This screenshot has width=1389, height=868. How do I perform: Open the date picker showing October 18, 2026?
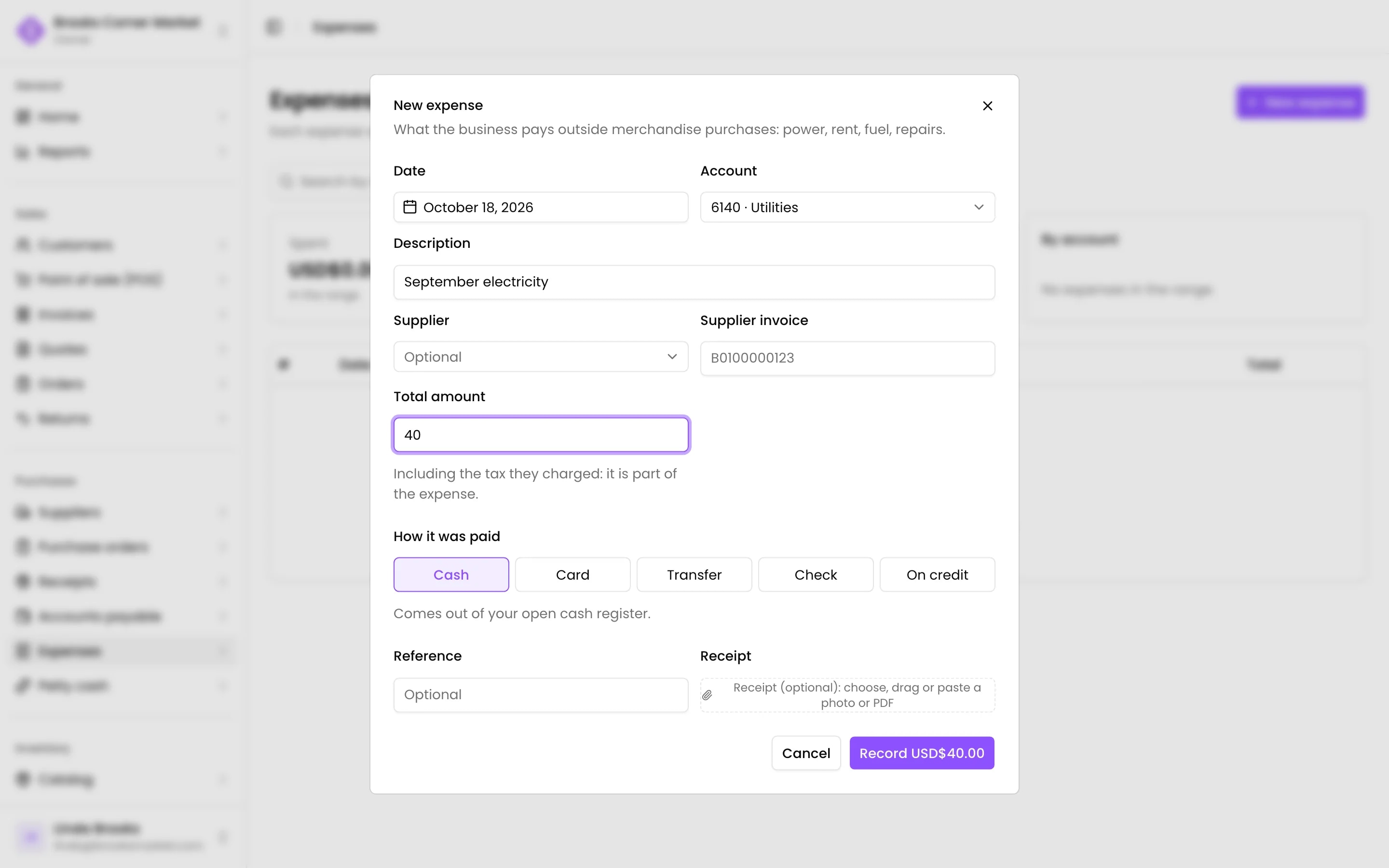541,207
